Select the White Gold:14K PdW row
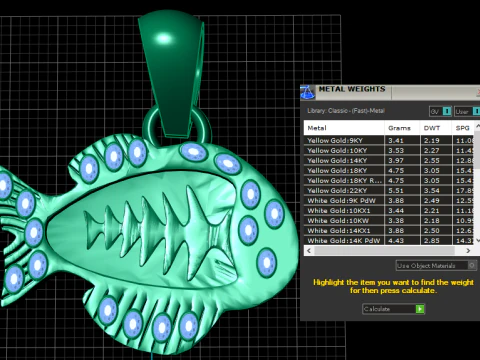Image resolution: width=480 pixels, height=360 pixels. click(x=389, y=240)
